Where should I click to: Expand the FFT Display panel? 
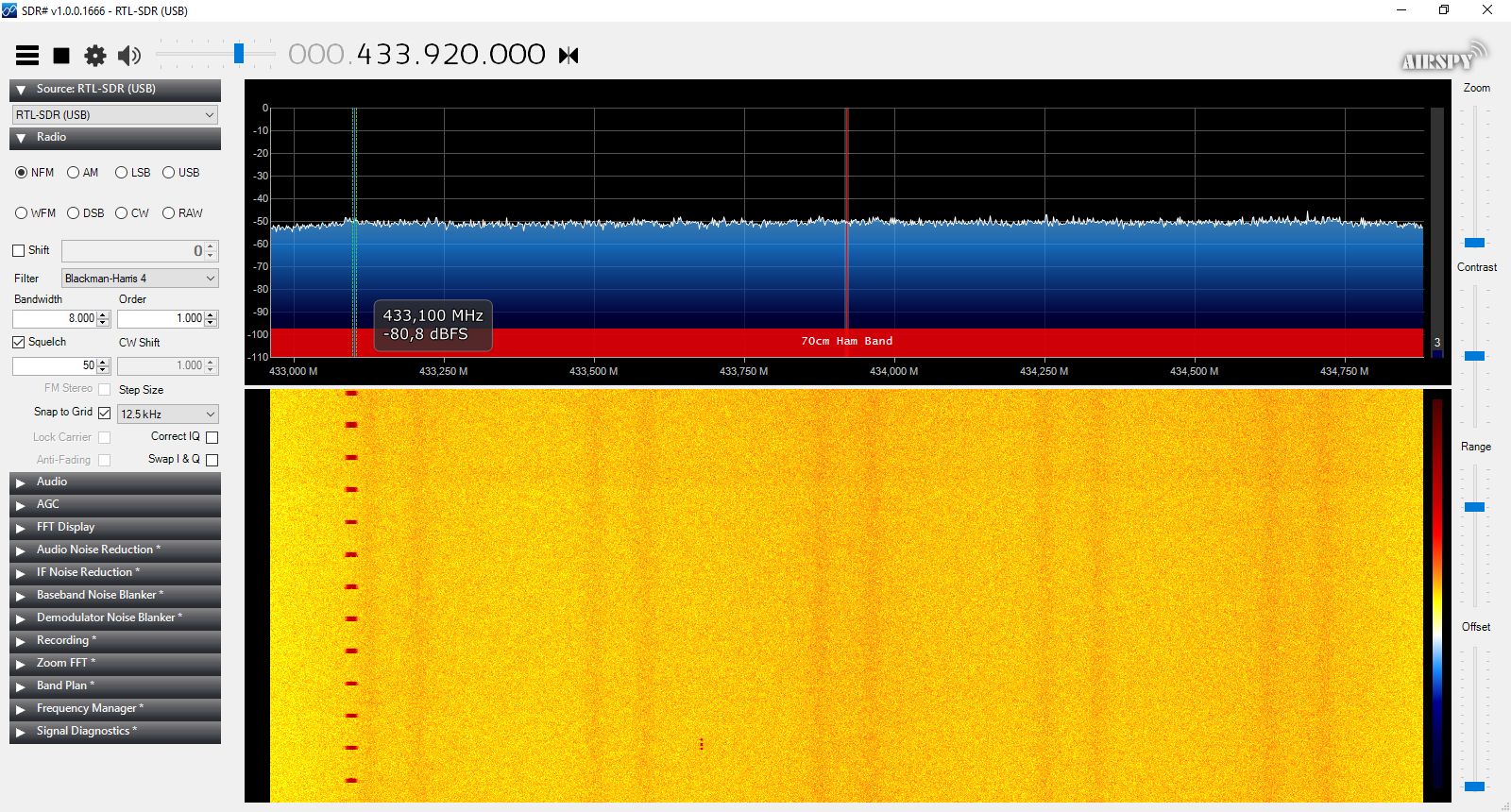tap(115, 528)
